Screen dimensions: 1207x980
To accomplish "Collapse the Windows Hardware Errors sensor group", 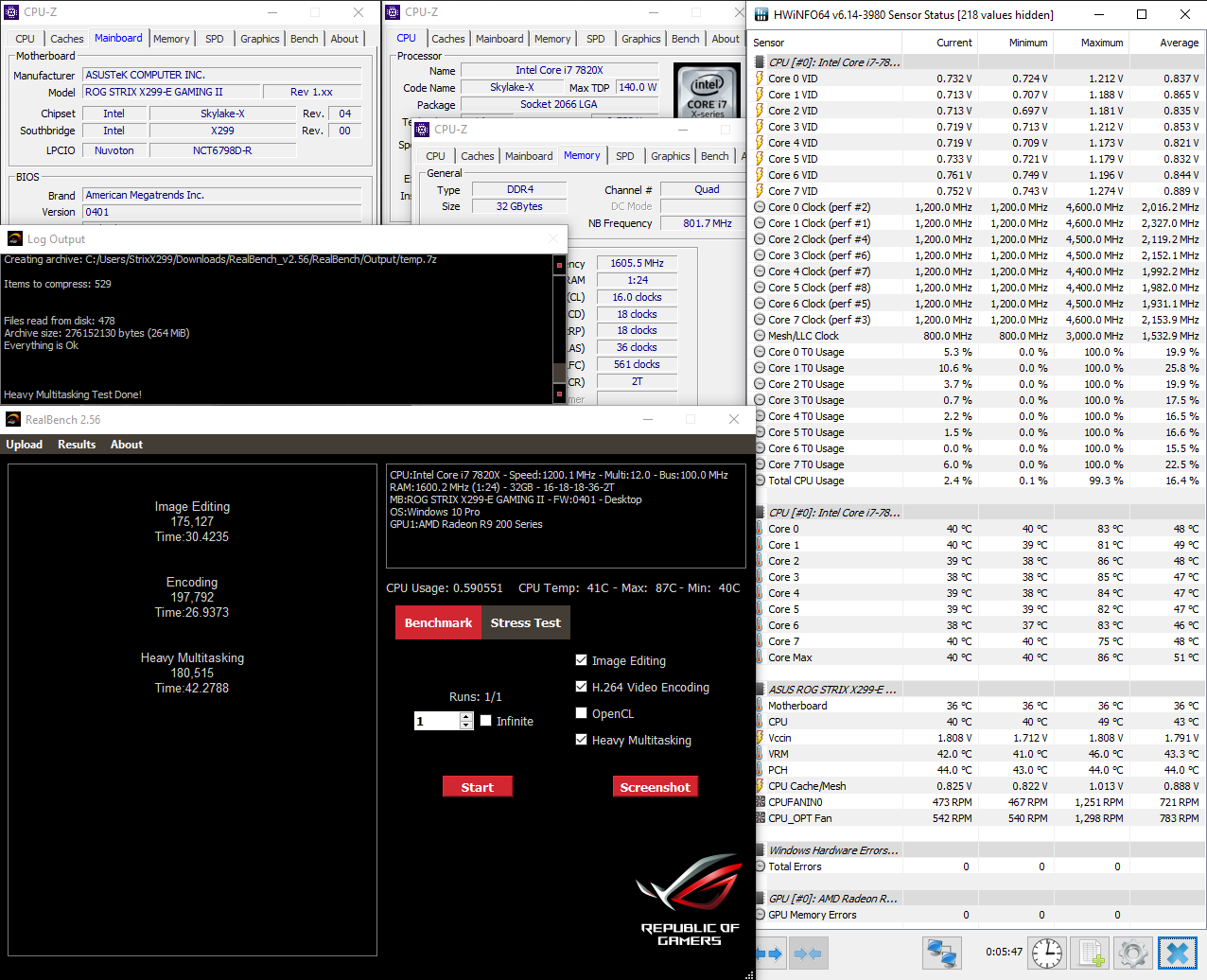I will (x=760, y=850).
